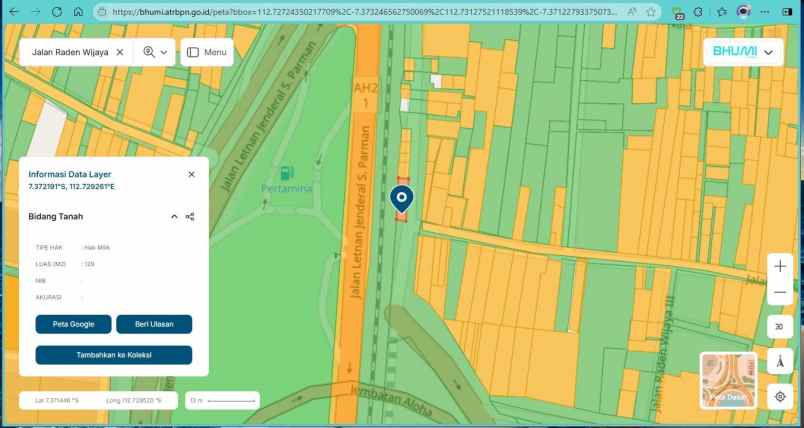The height and width of the screenshot is (428, 804).
Task: Click Tambahkan ke Koleksi button
Action: coord(113,355)
